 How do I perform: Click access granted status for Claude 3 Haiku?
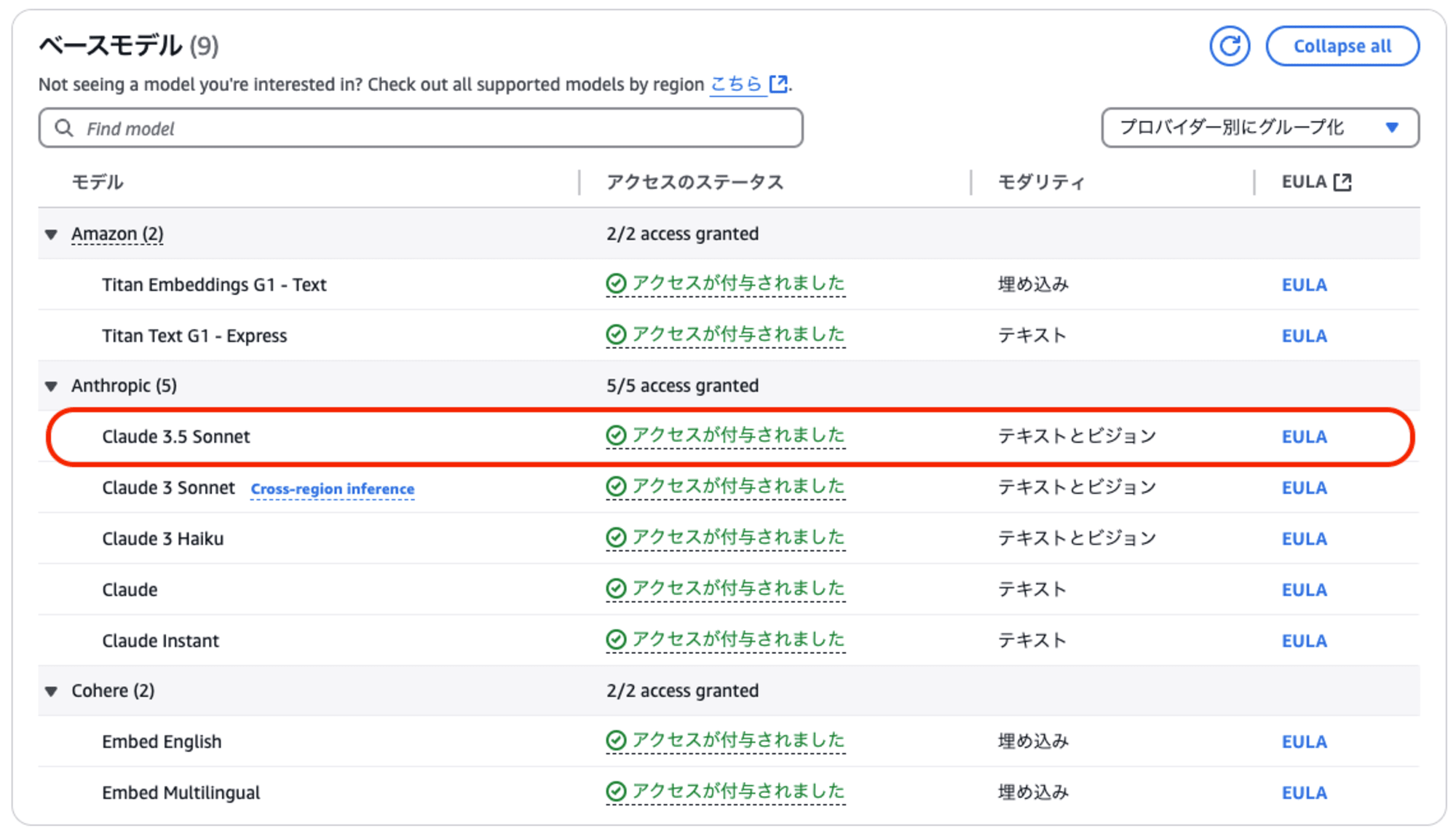coord(726,537)
